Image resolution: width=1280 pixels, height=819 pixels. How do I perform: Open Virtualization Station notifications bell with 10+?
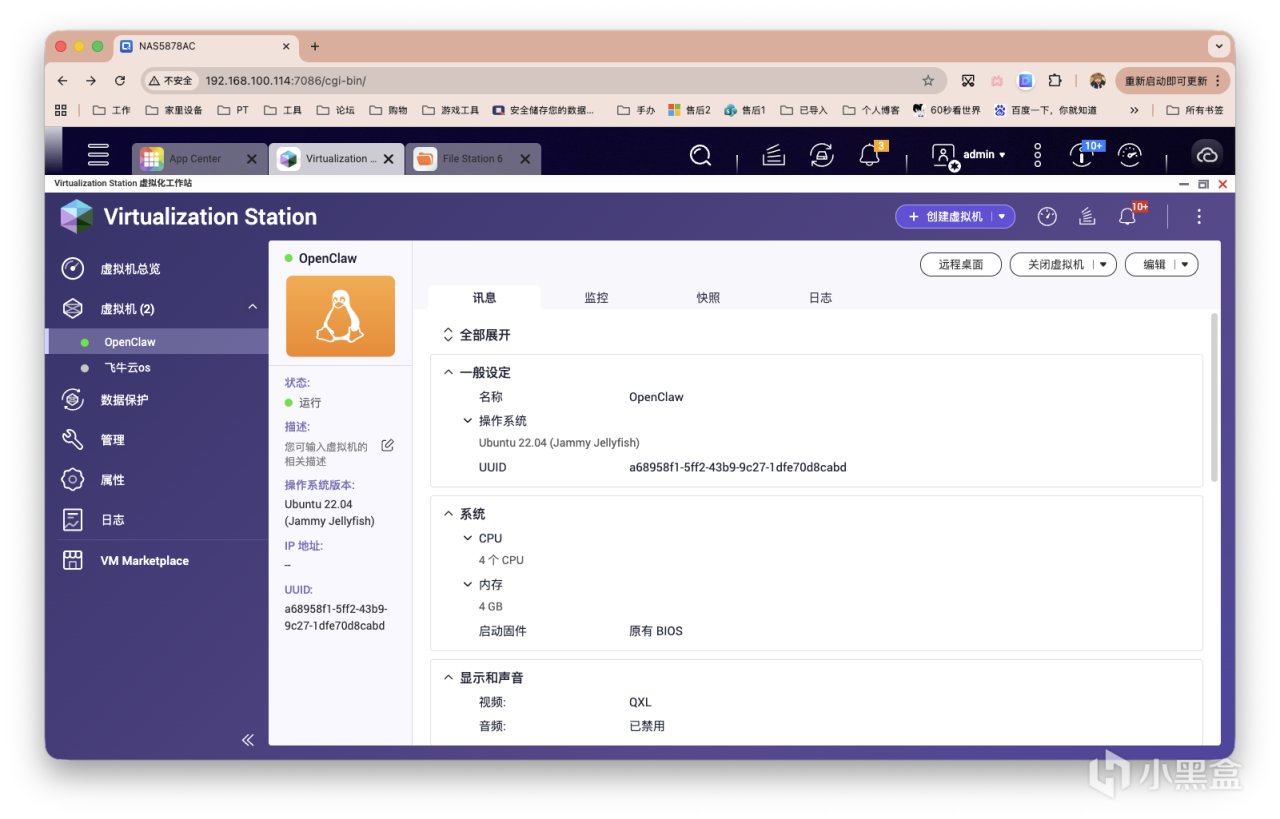(x=1130, y=215)
